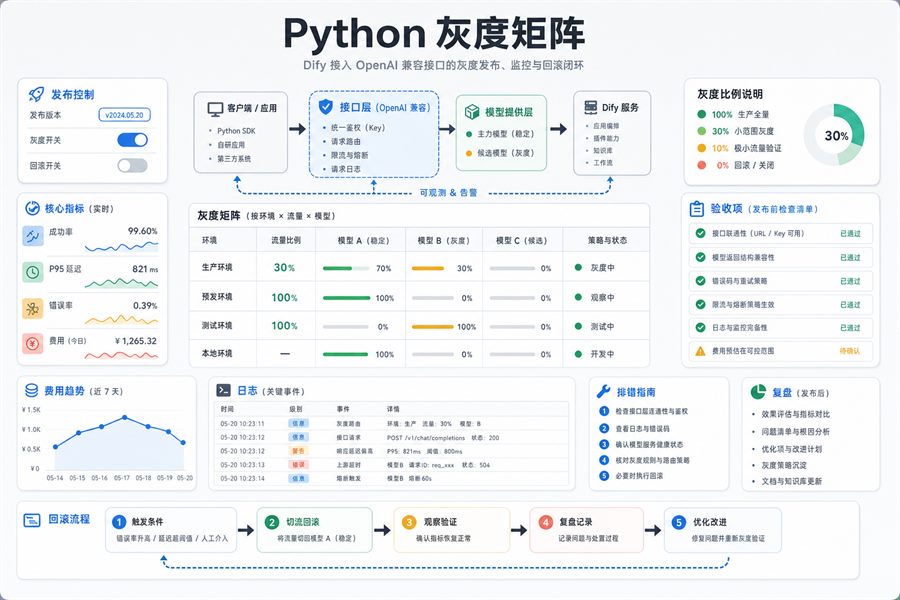The width and height of the screenshot is (900, 600).
Task: Click the 验收项 clipboard icon
Action: coord(697,209)
